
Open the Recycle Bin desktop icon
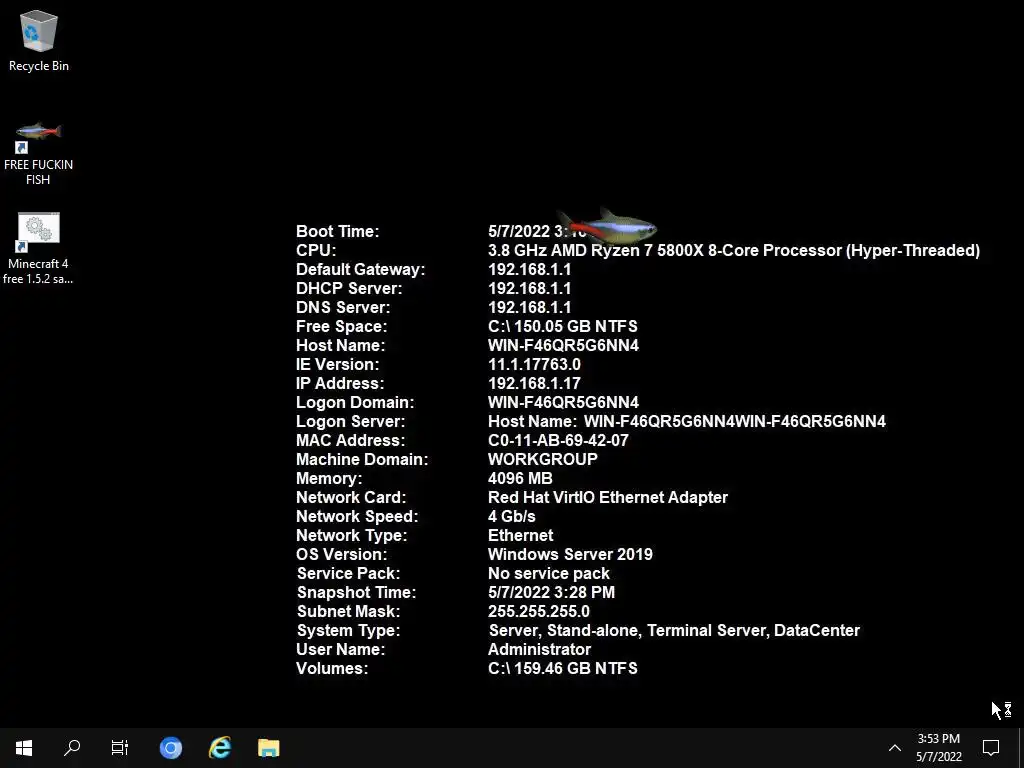[39, 40]
